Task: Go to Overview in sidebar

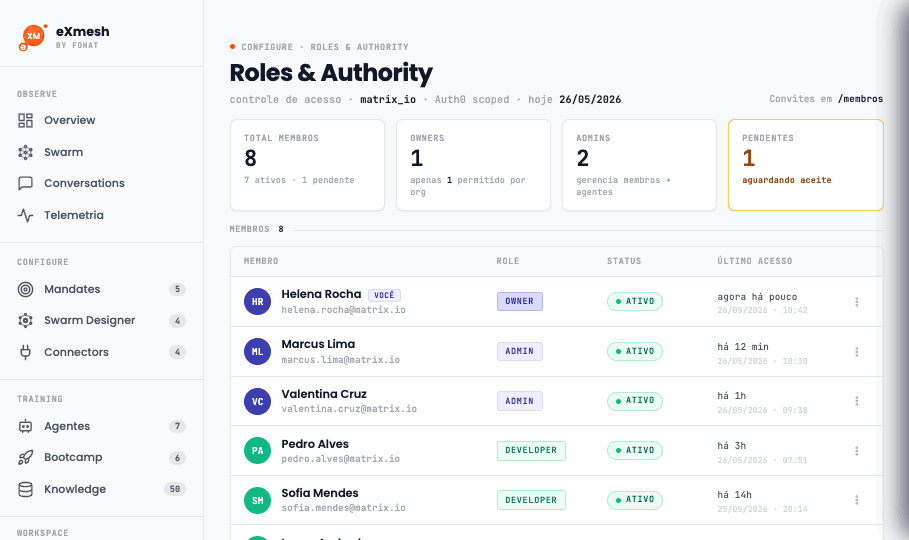Action: (x=70, y=120)
